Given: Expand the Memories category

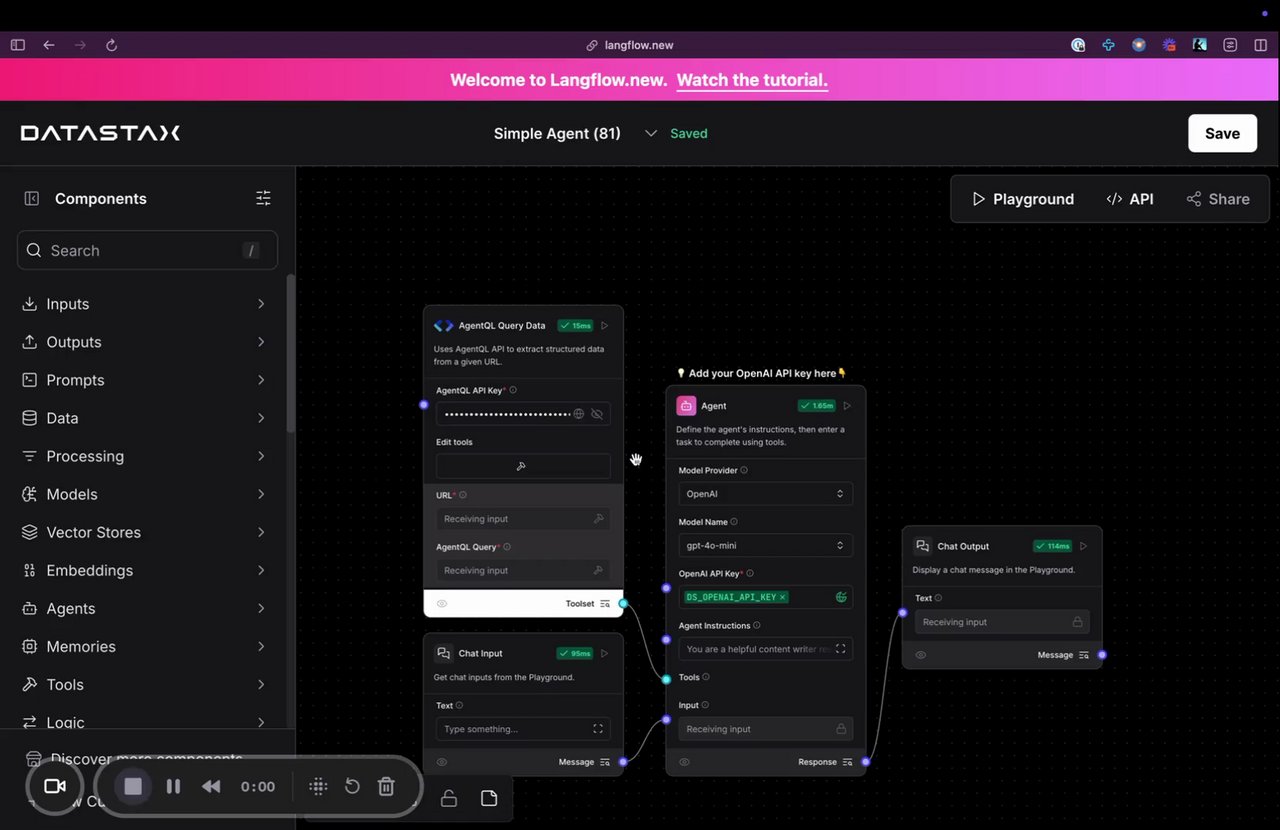Looking at the screenshot, I should tap(145, 646).
